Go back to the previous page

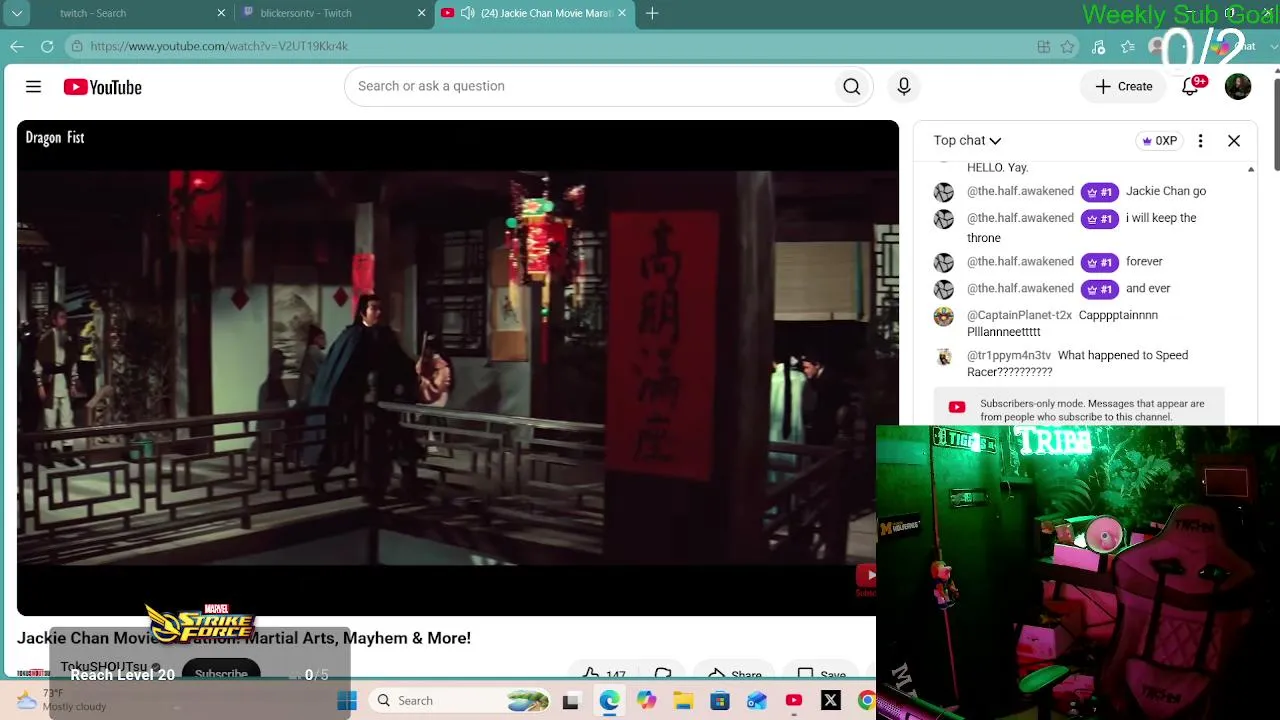click(17, 46)
